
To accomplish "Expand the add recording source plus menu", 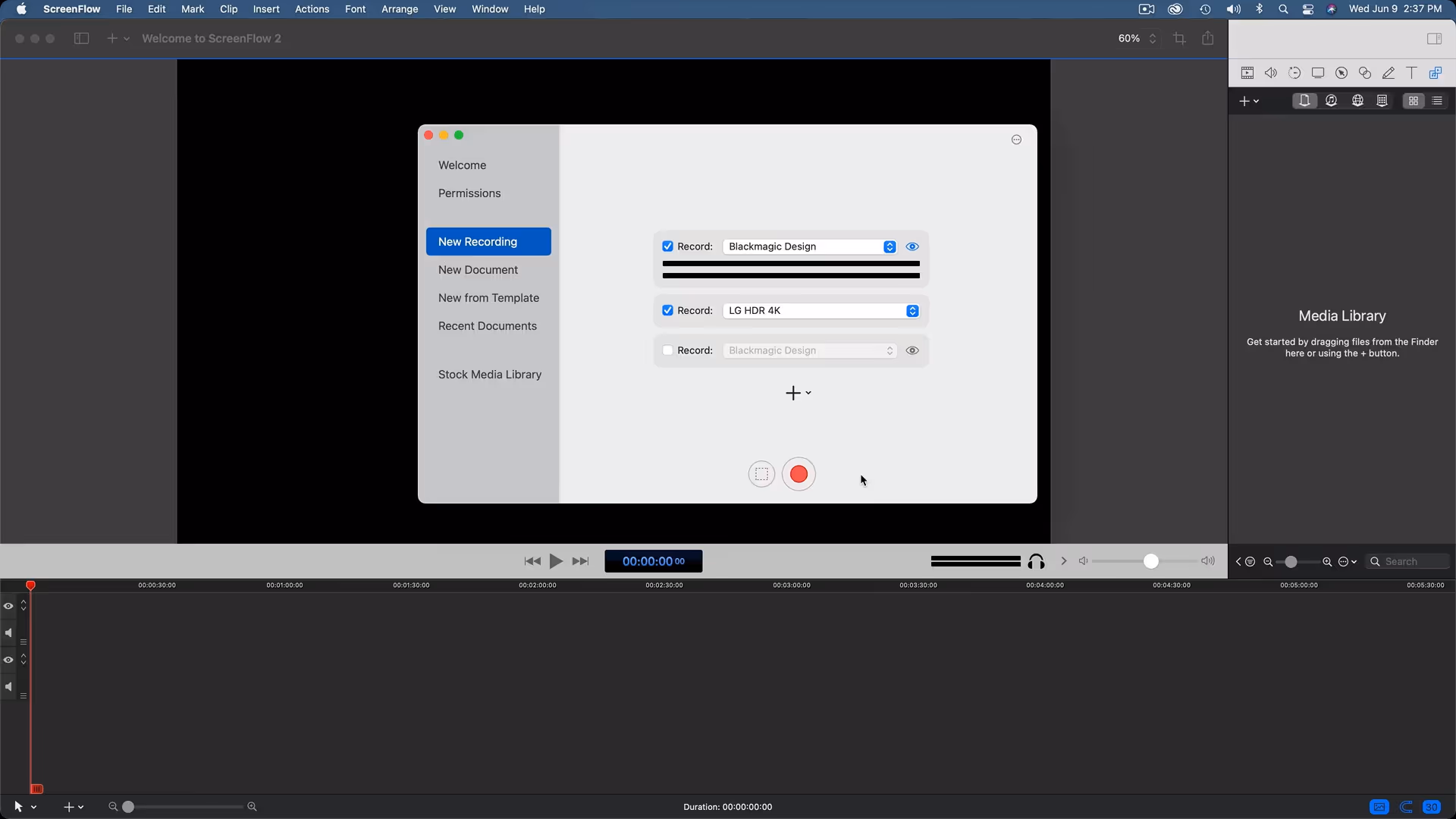I will [x=798, y=393].
